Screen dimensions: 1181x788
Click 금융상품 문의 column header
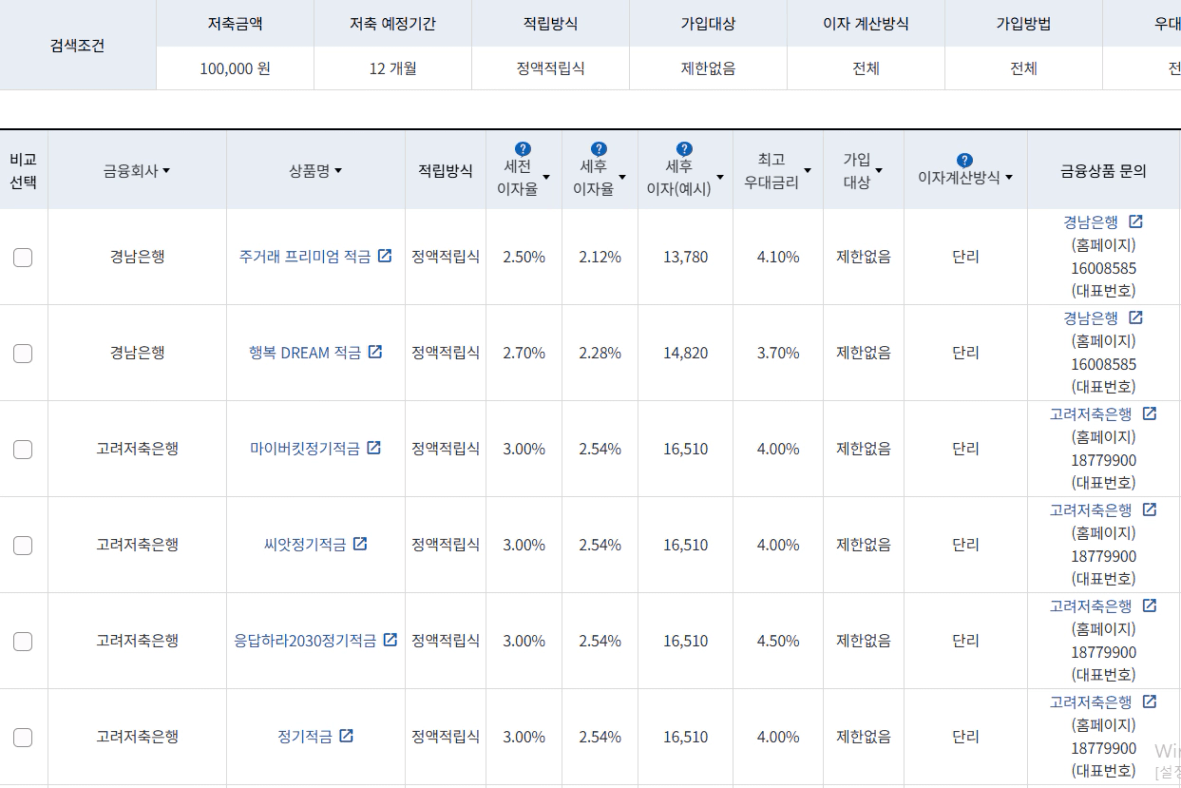coord(1103,171)
